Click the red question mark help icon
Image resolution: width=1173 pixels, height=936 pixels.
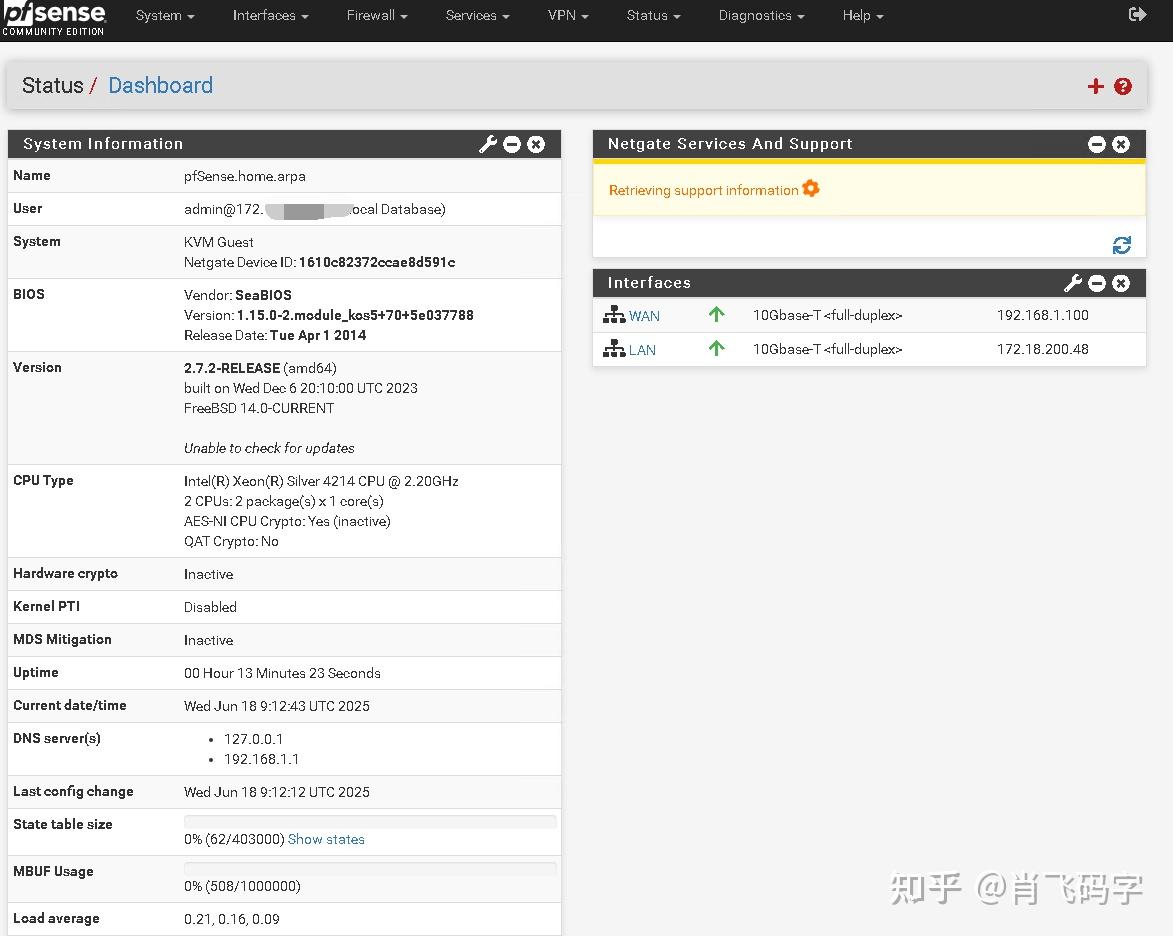(1123, 86)
